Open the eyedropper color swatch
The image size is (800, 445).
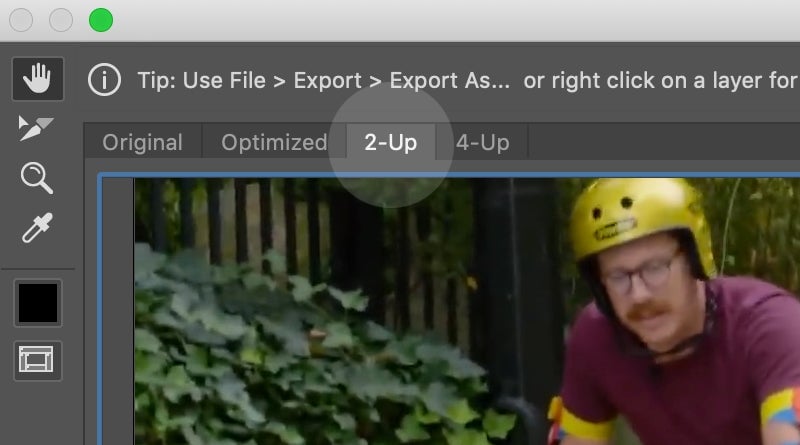(38, 303)
